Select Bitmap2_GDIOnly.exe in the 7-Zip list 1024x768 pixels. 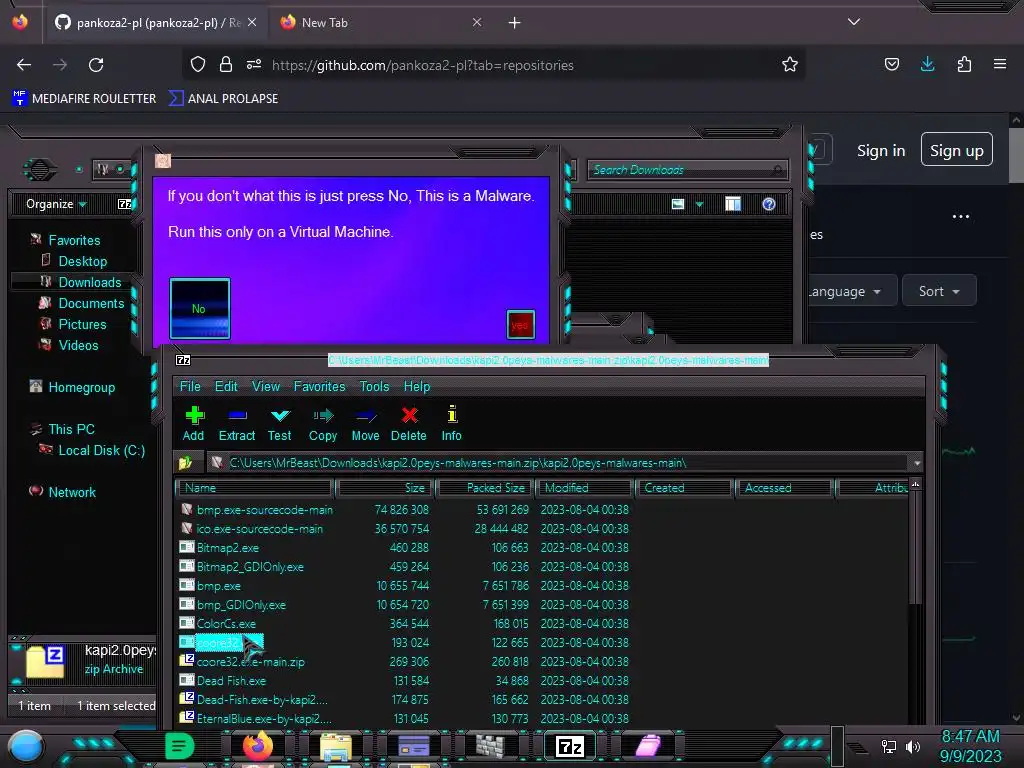tap(249, 566)
